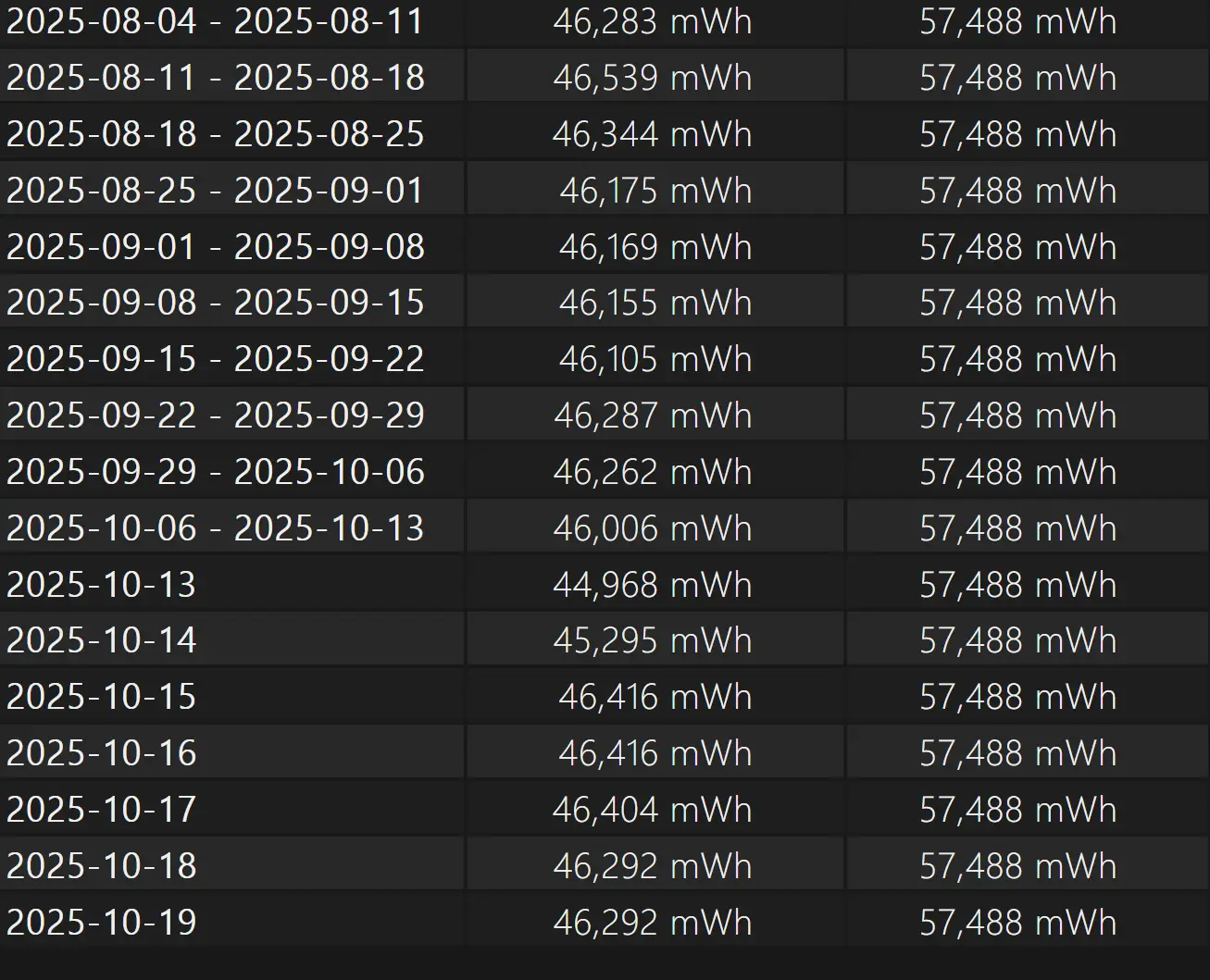Screen dimensions: 1210x980
Task: Select the 46,155 mWh cell
Action: 655,303
